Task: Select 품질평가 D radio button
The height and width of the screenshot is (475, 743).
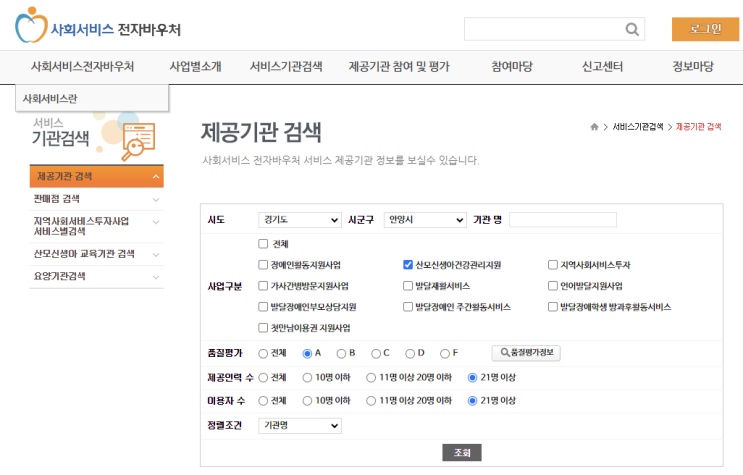Action: point(410,354)
